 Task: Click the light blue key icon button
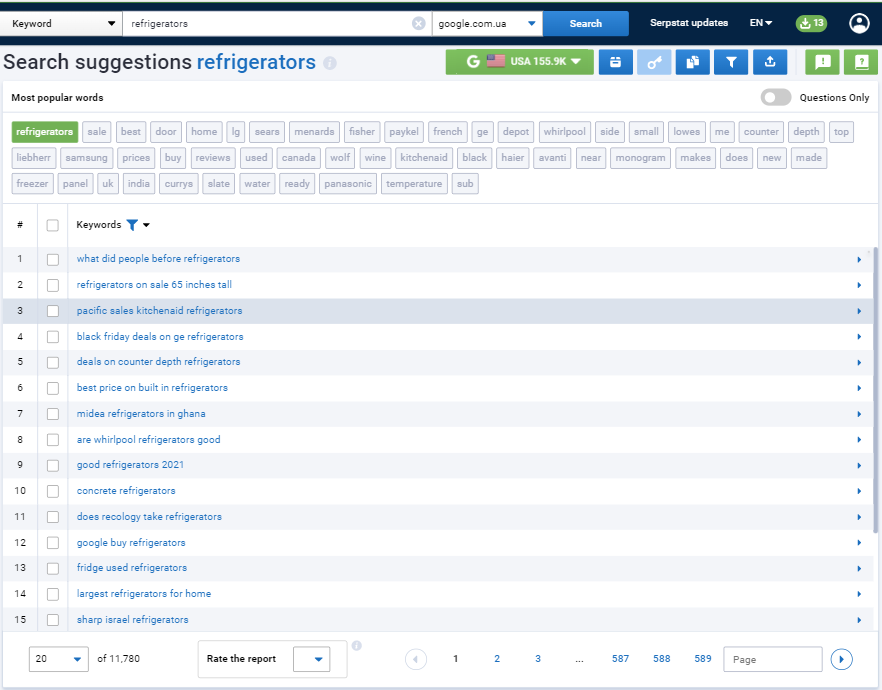(x=654, y=62)
